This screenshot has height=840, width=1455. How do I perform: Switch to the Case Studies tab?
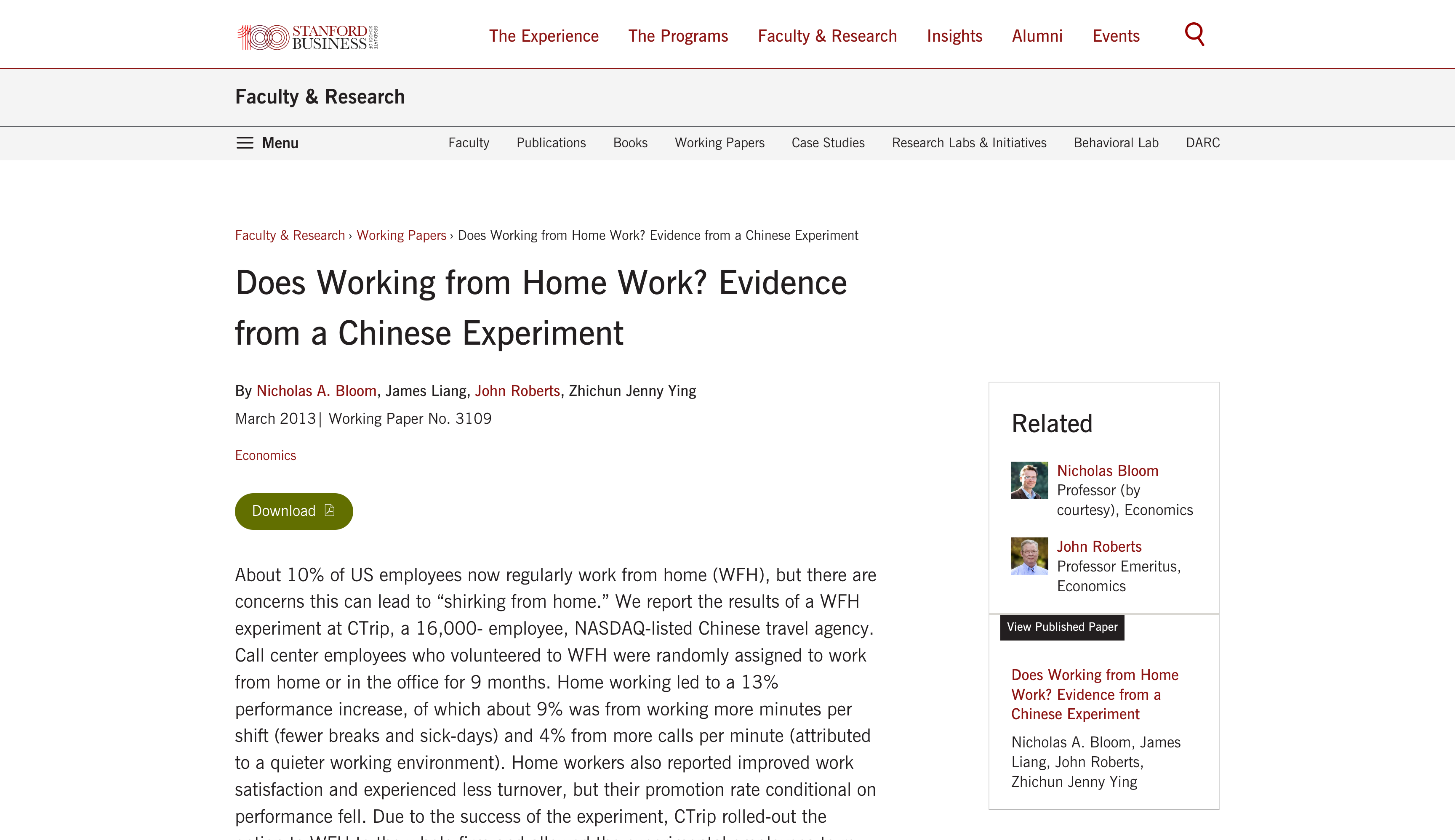828,143
